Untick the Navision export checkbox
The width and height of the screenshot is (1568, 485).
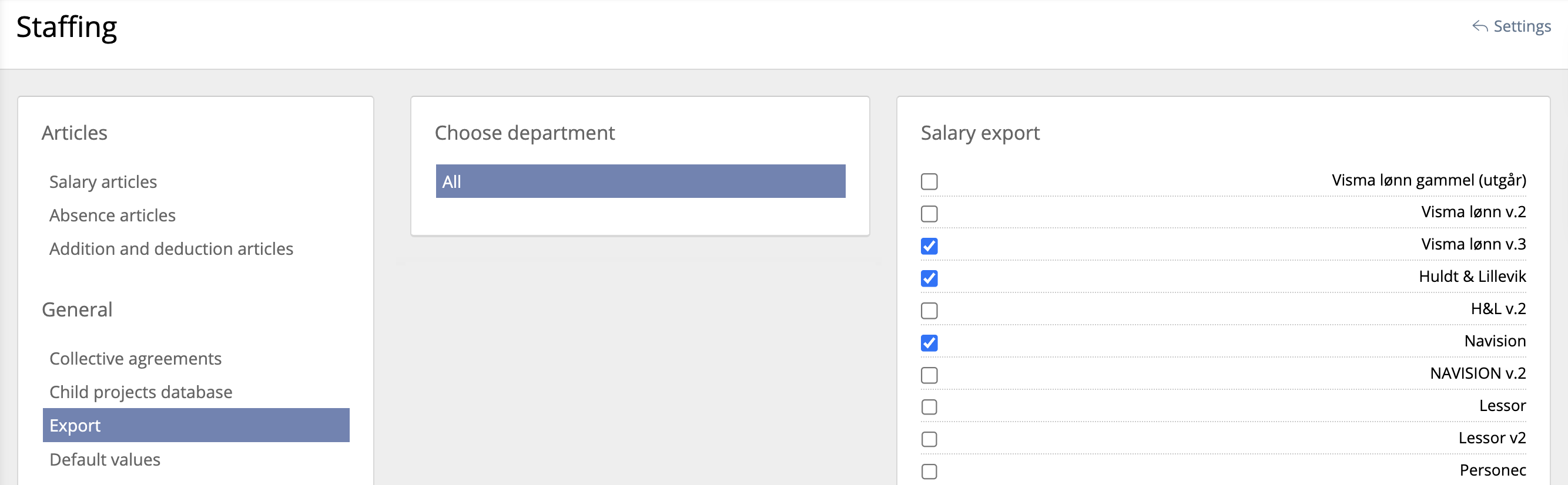(x=929, y=343)
